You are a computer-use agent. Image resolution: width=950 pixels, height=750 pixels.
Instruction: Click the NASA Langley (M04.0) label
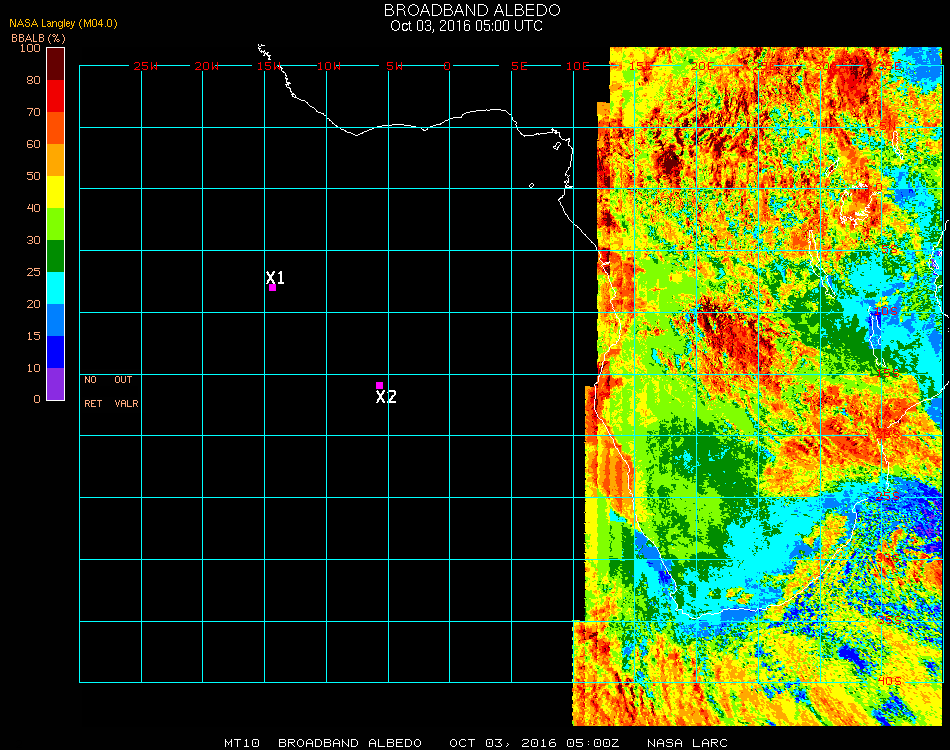62,23
